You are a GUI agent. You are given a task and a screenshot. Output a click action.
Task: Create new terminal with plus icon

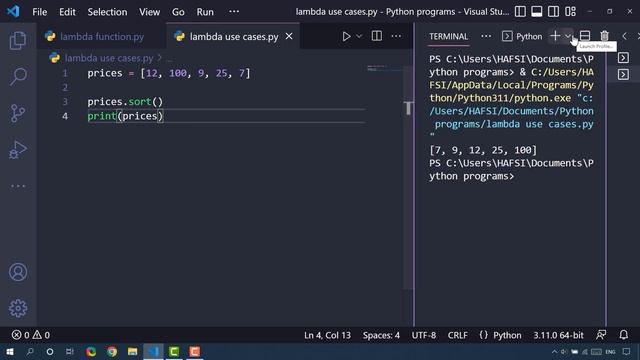[x=555, y=36]
